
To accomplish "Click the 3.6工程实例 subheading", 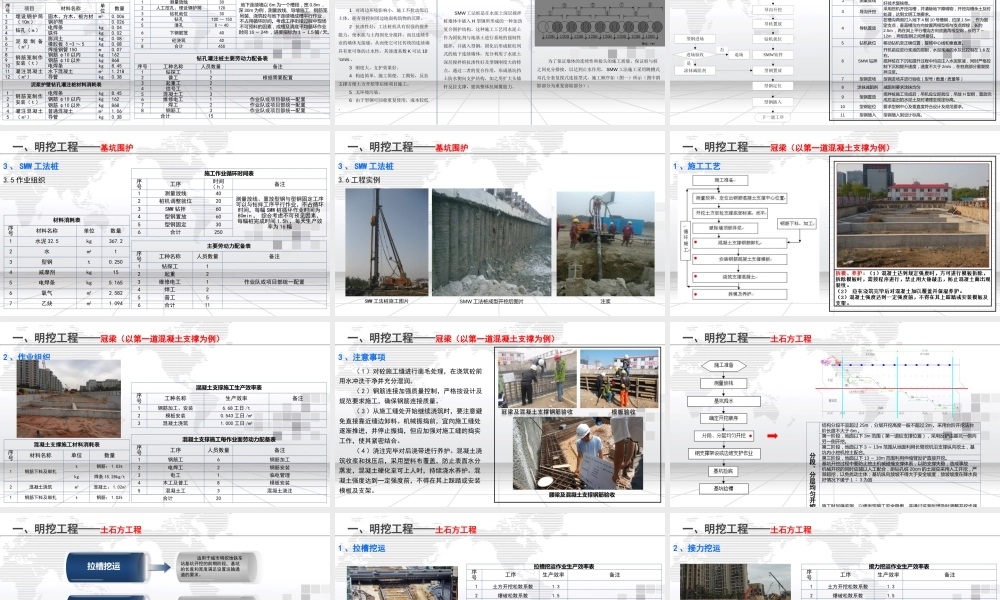I will pyautogui.click(x=359, y=180).
